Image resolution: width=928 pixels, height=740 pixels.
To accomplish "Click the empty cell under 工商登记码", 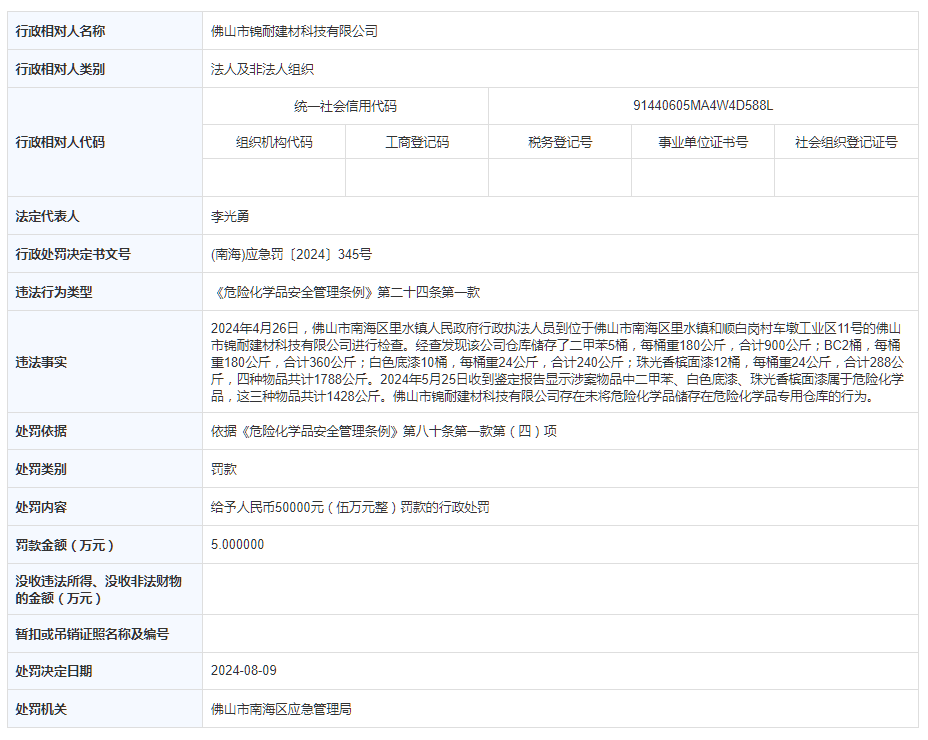I will click(417, 178).
